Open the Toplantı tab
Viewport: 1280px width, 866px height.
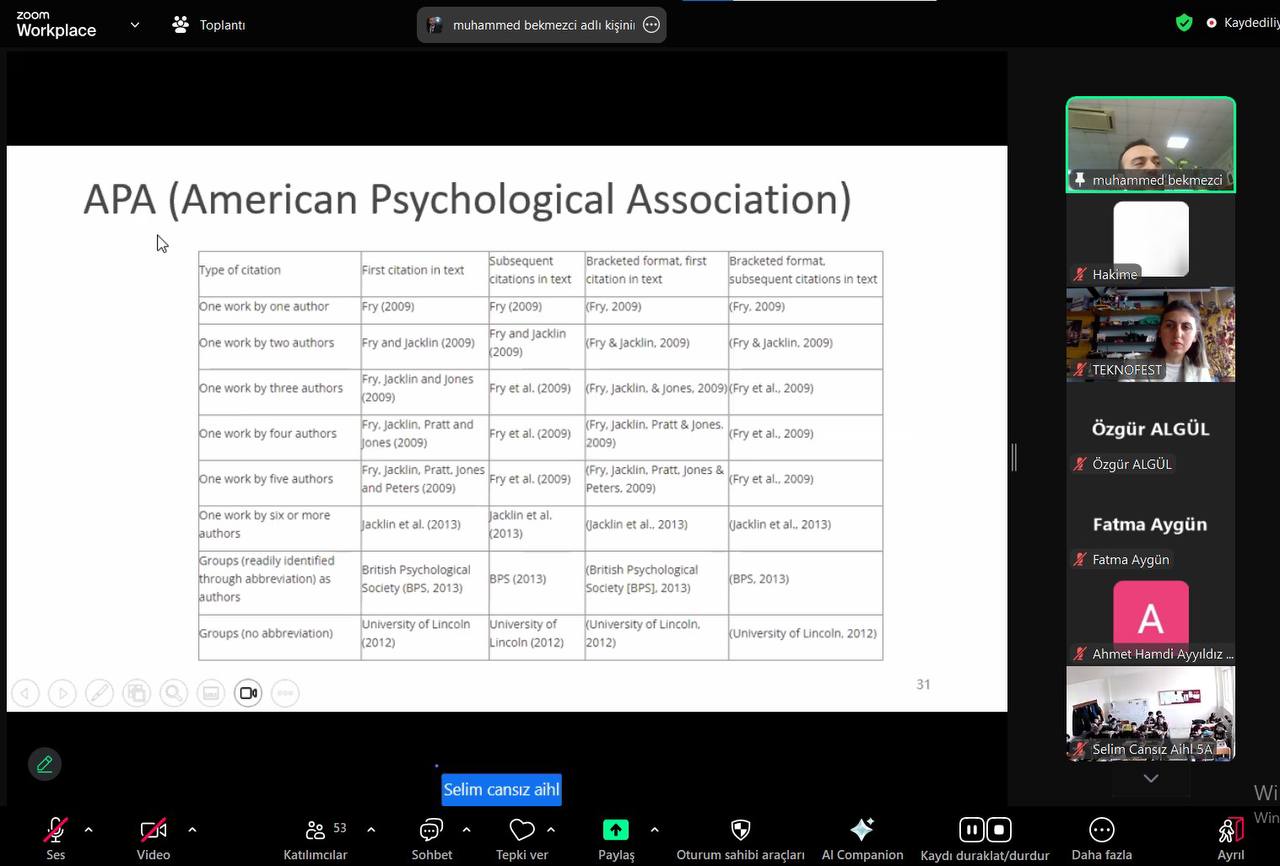point(209,25)
